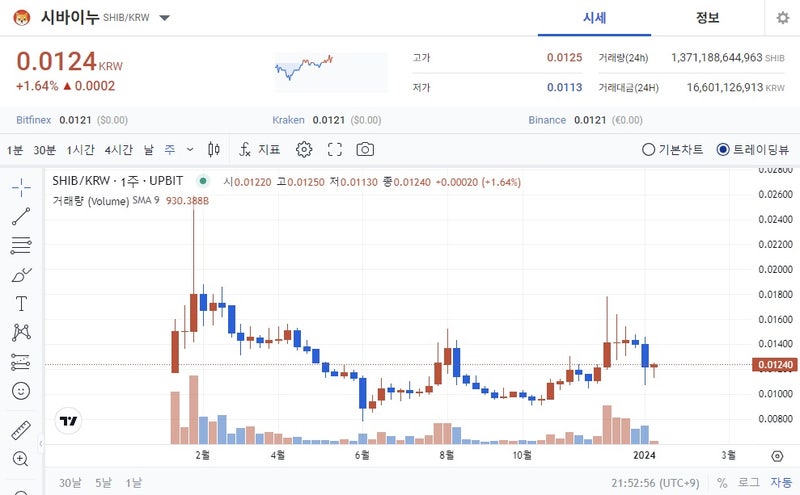
Task: Click the 21:52:56 (UTC+9) timezone
Action: point(655,483)
